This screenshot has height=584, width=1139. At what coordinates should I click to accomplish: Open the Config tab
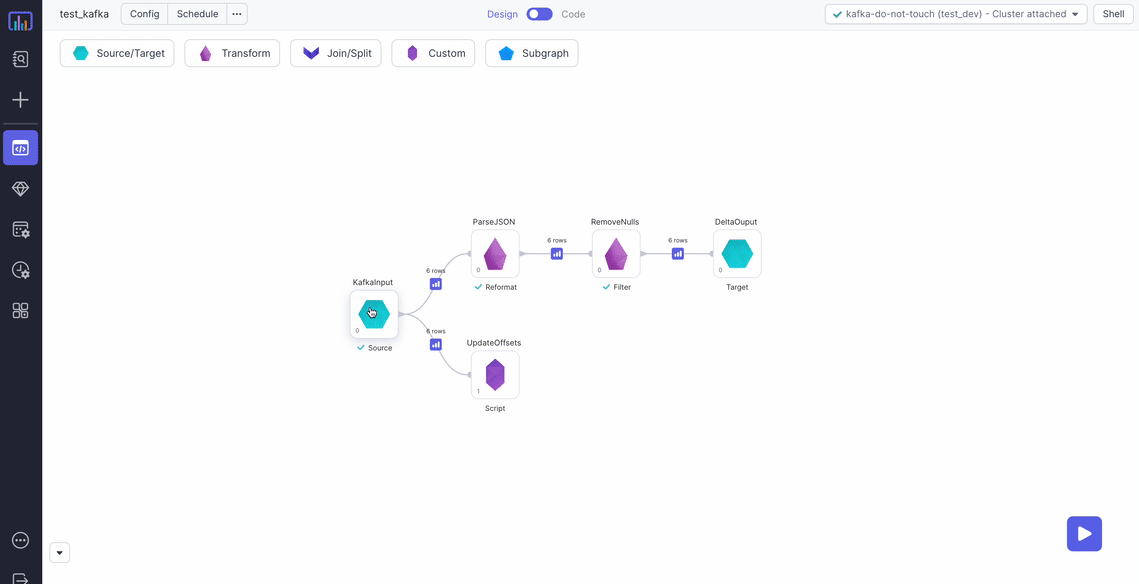click(143, 13)
